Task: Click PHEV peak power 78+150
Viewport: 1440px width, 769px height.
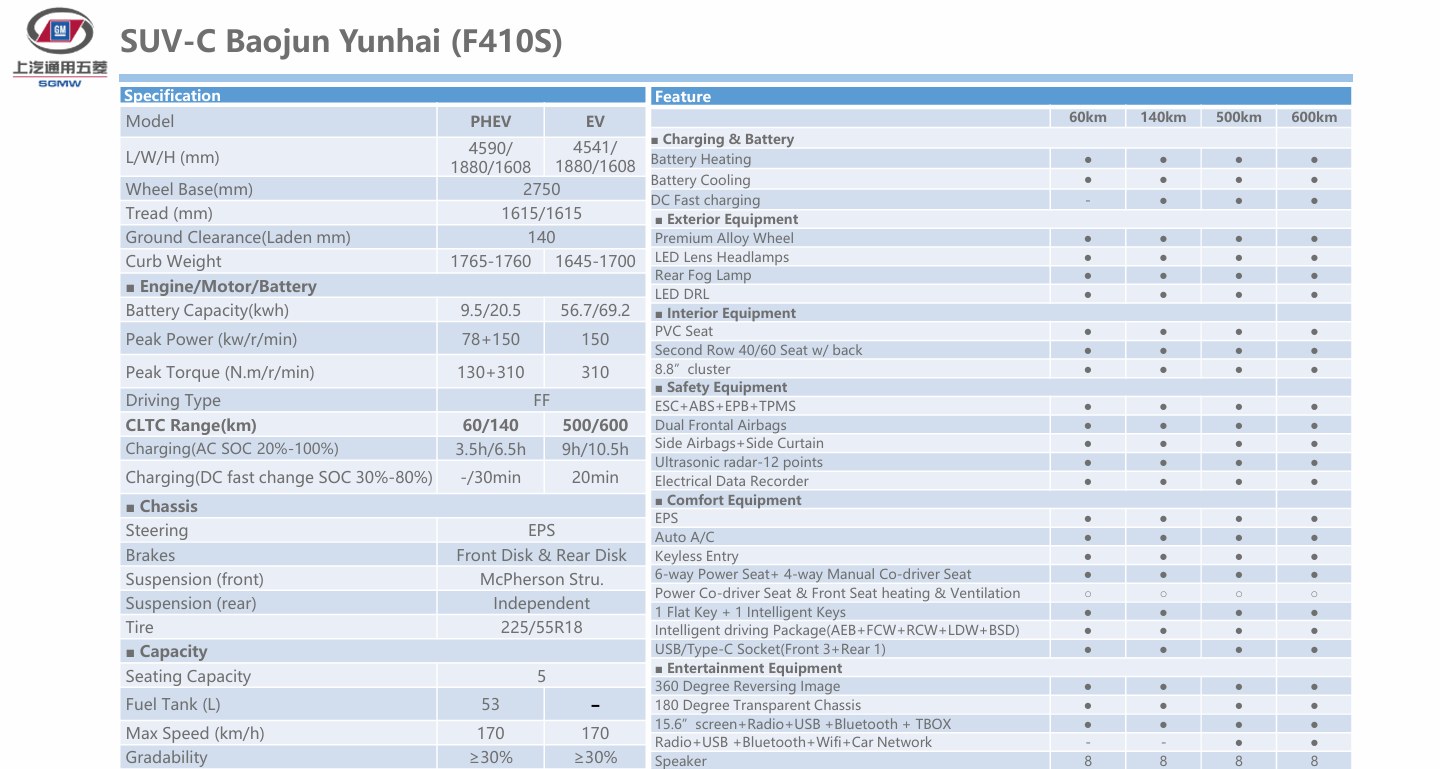Action: 490,339
